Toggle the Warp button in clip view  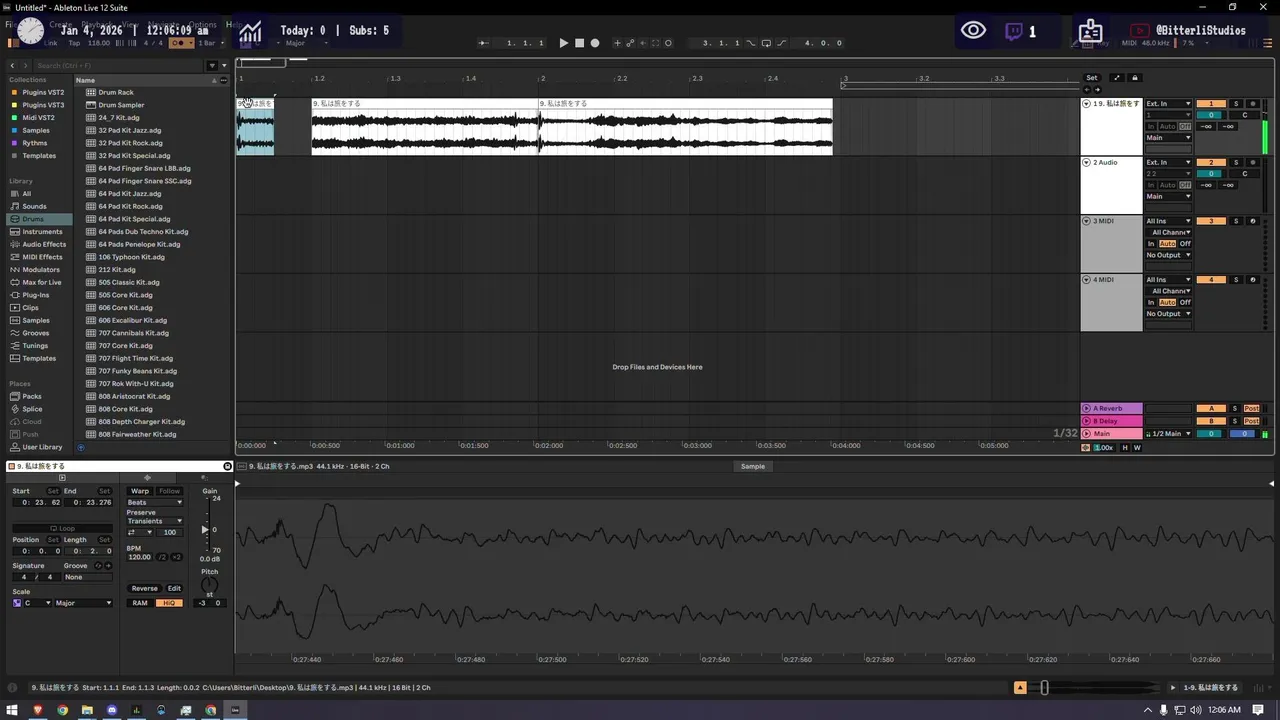click(x=140, y=491)
